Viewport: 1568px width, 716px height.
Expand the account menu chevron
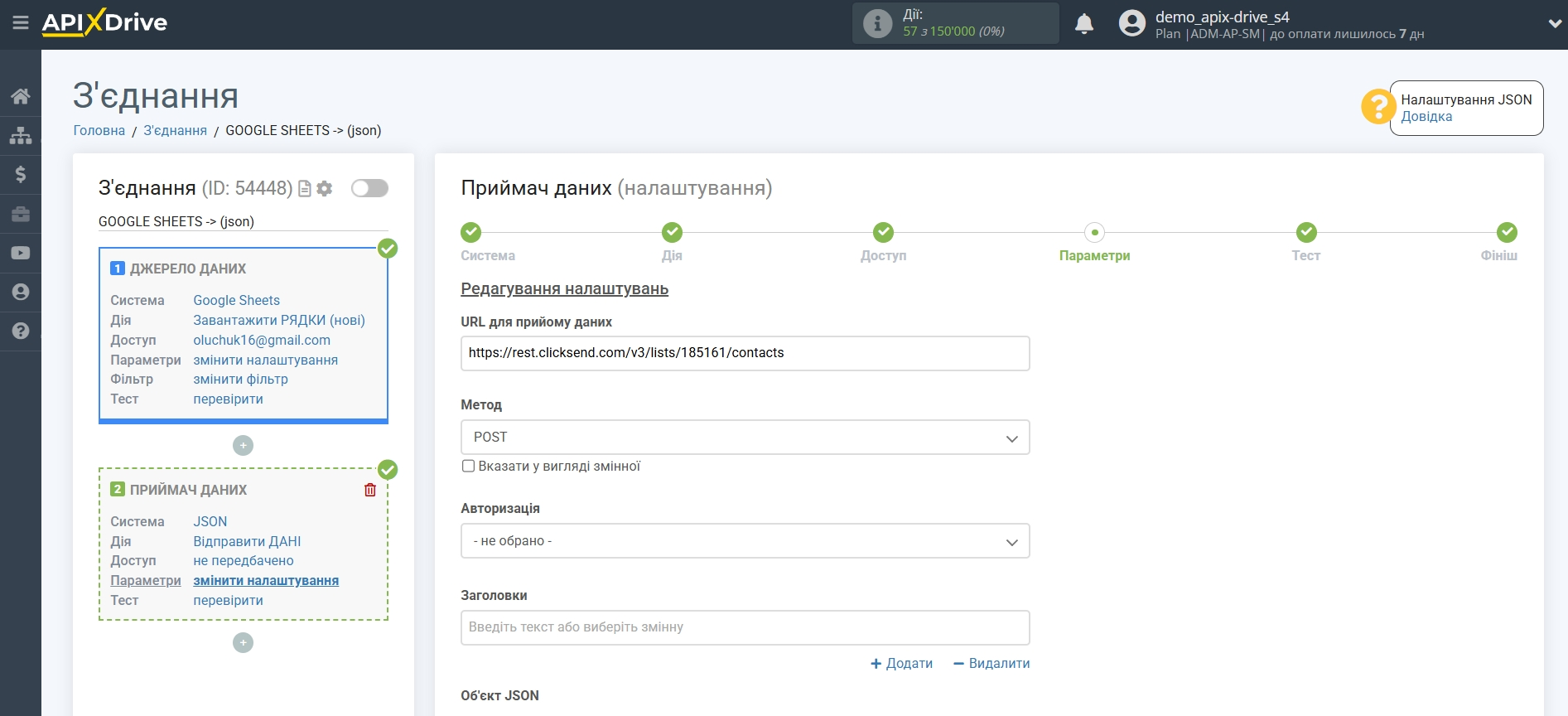pos(1555,24)
